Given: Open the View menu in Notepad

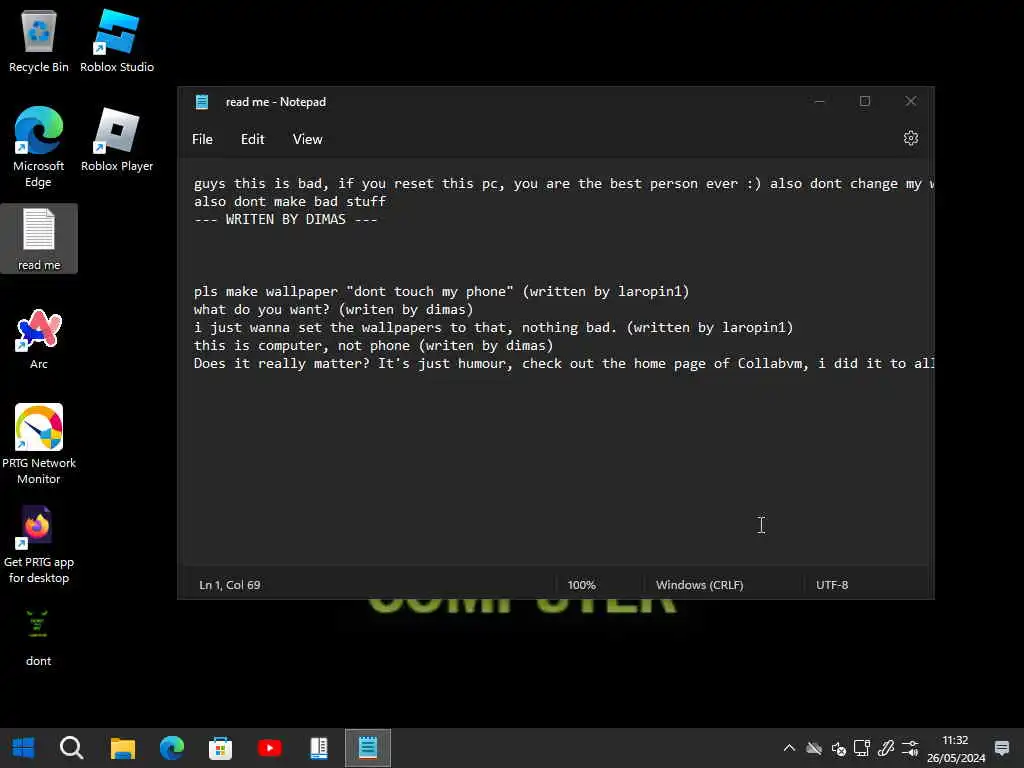Looking at the screenshot, I should (308, 139).
